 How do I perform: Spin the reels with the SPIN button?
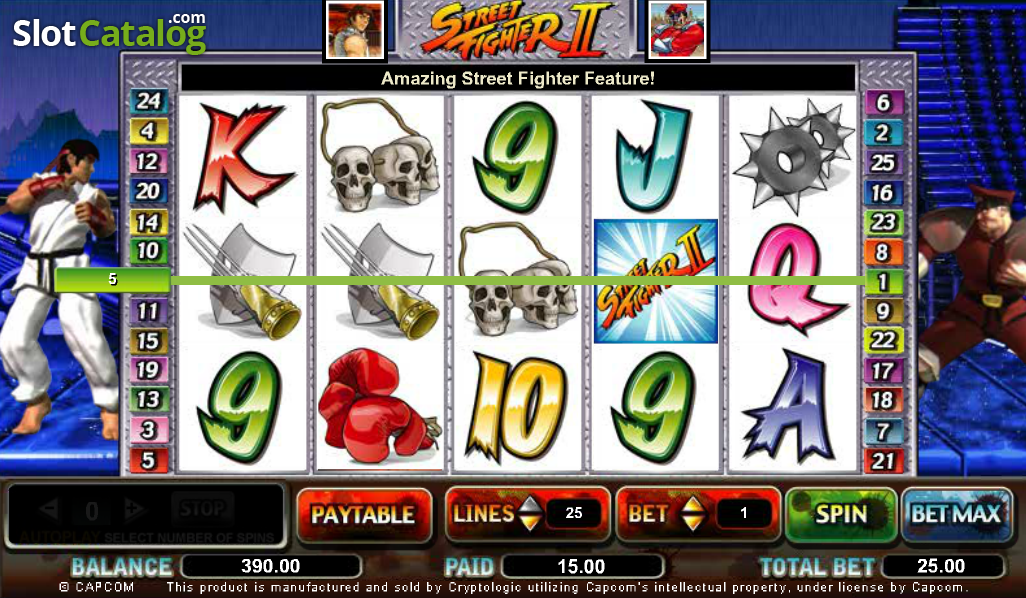coord(840,515)
